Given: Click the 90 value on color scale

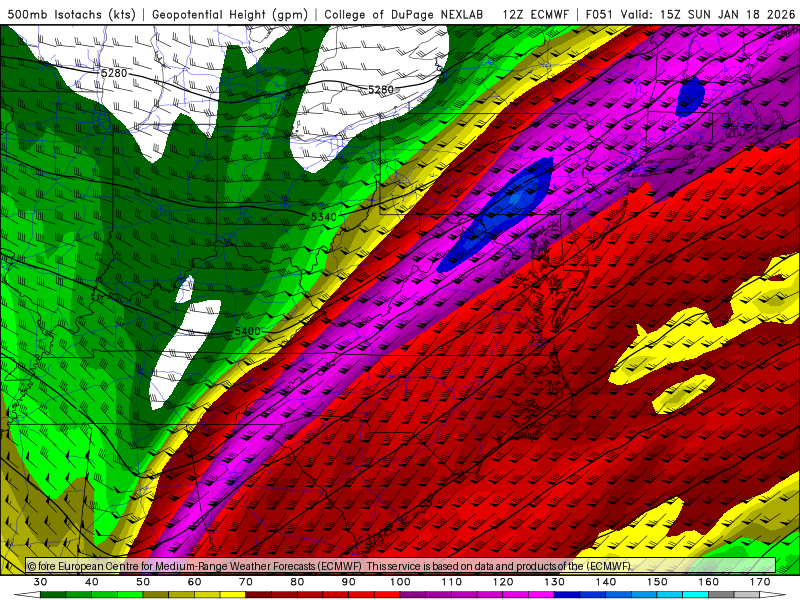Looking at the screenshot, I should (x=349, y=582).
